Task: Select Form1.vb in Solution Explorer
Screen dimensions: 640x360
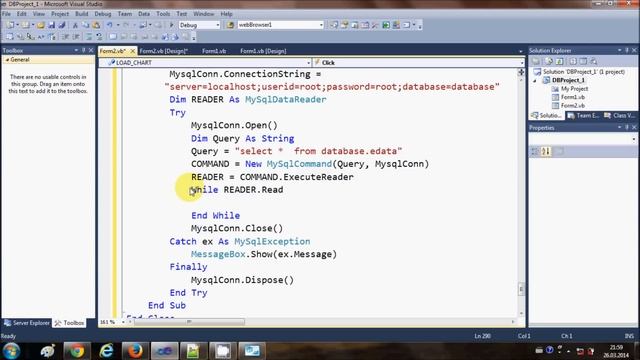Action: pyautogui.click(x=573, y=97)
